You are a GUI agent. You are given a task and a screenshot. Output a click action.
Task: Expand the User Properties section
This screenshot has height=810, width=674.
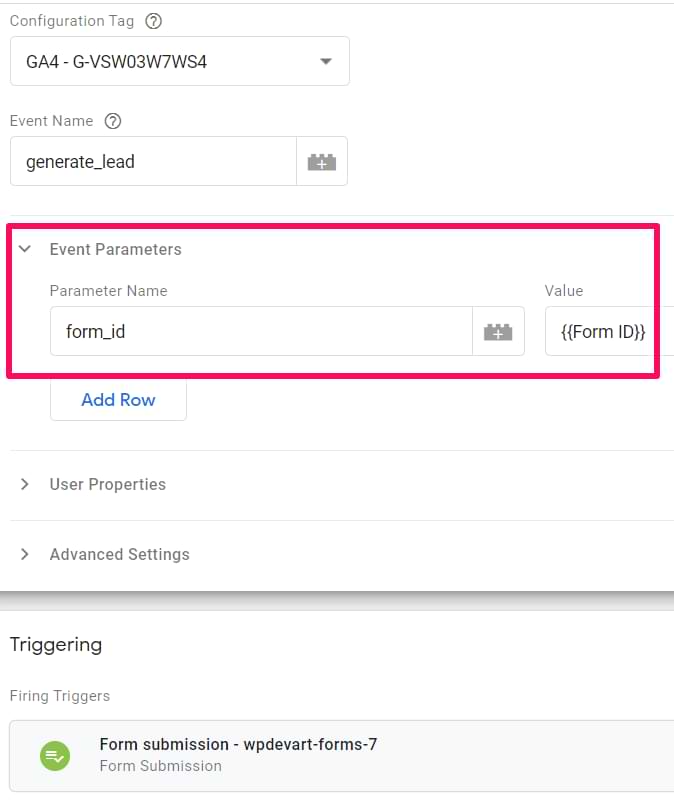click(25, 484)
